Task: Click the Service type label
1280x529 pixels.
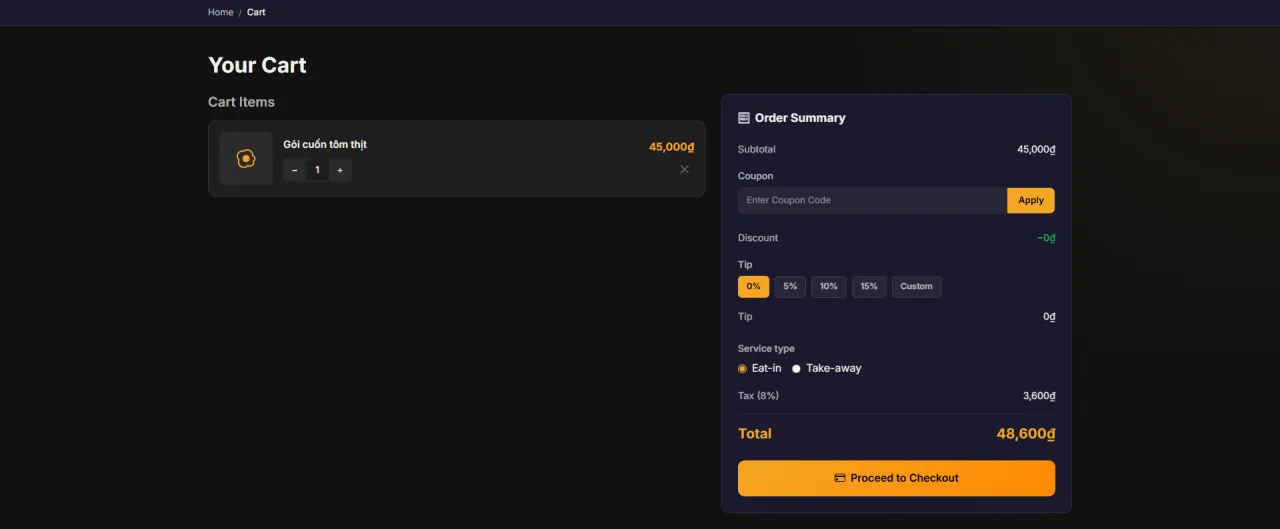Action: pos(766,349)
